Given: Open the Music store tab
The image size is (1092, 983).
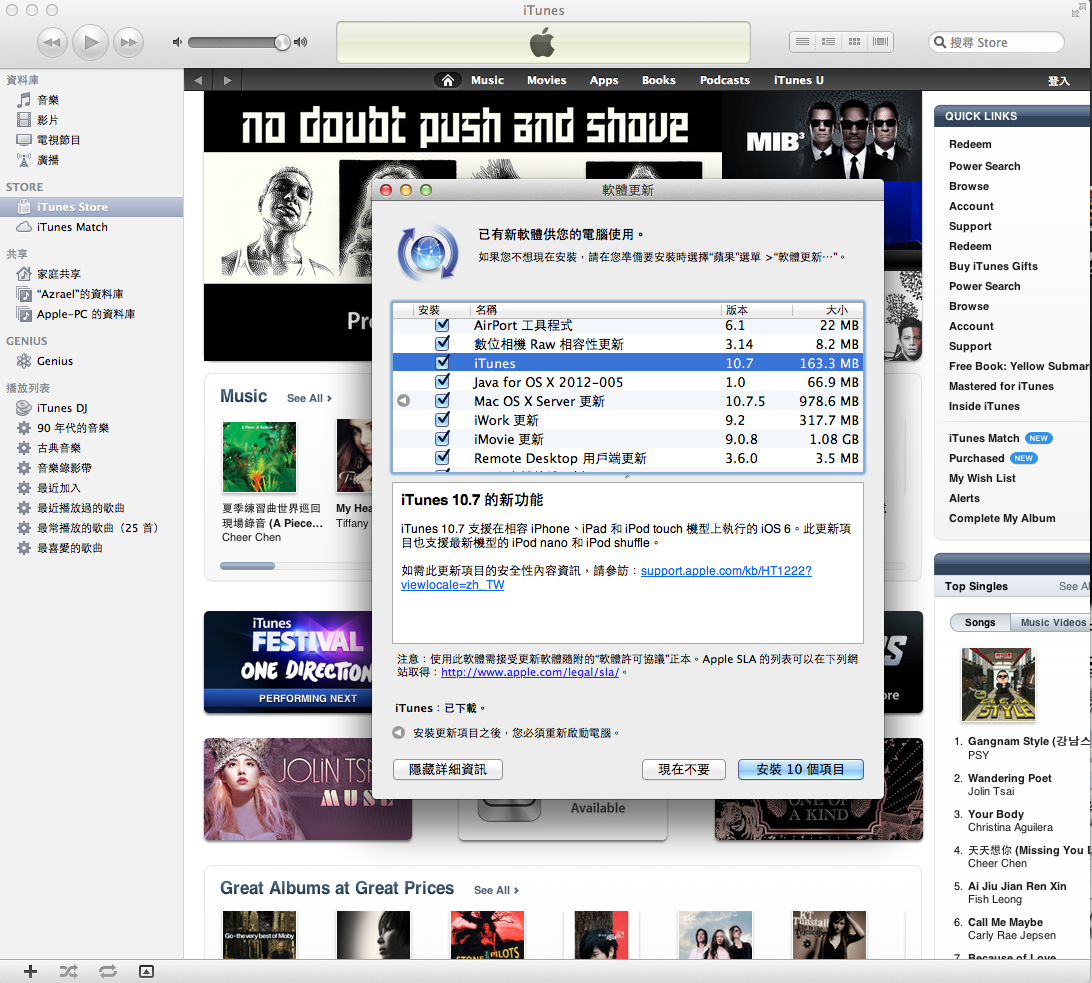Looking at the screenshot, I should tap(488, 80).
